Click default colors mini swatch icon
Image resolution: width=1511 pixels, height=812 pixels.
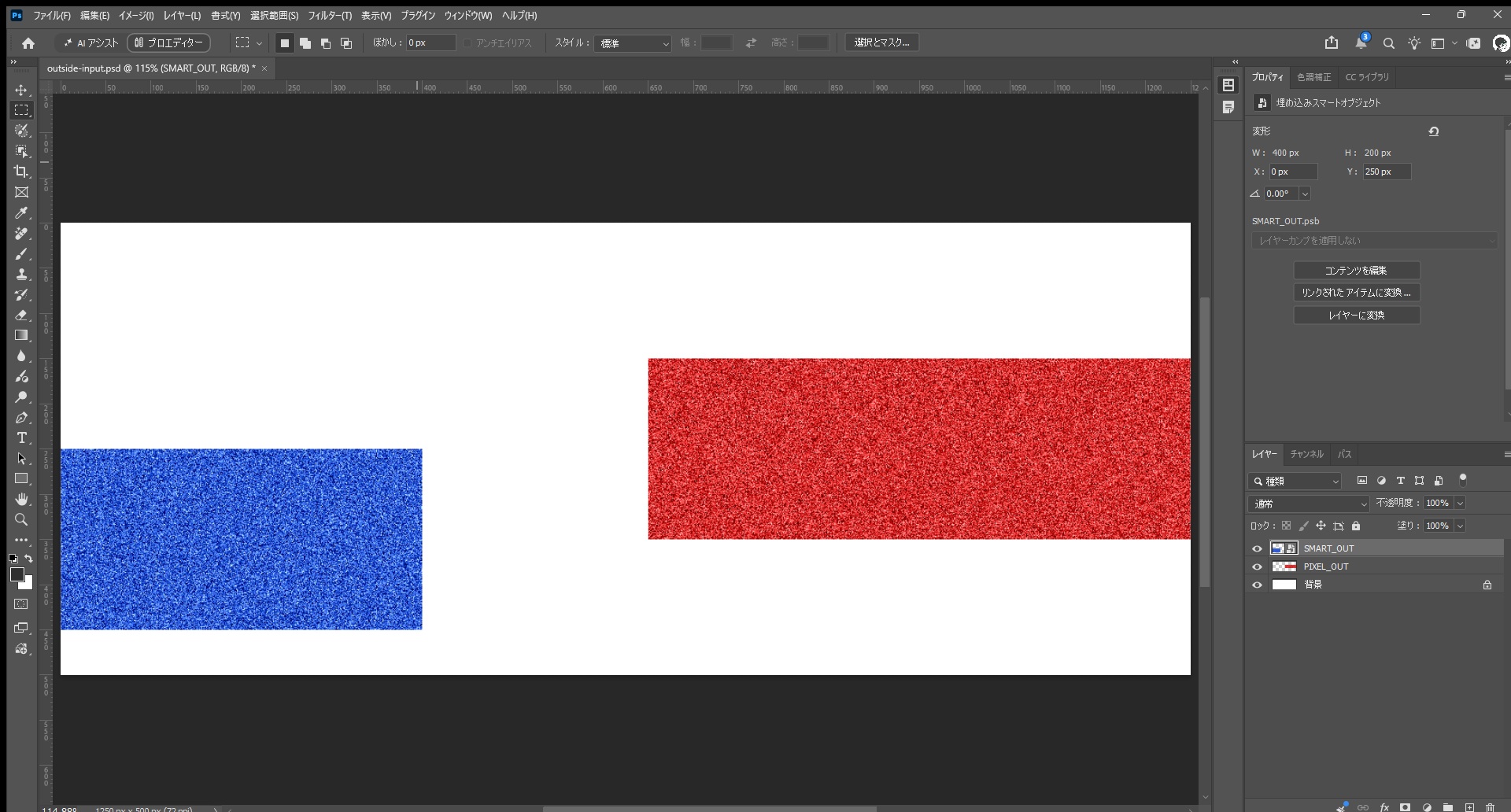[x=13, y=559]
